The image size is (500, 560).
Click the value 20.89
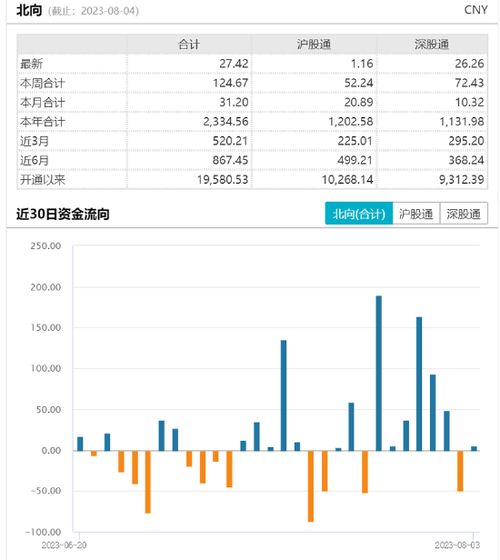point(359,102)
